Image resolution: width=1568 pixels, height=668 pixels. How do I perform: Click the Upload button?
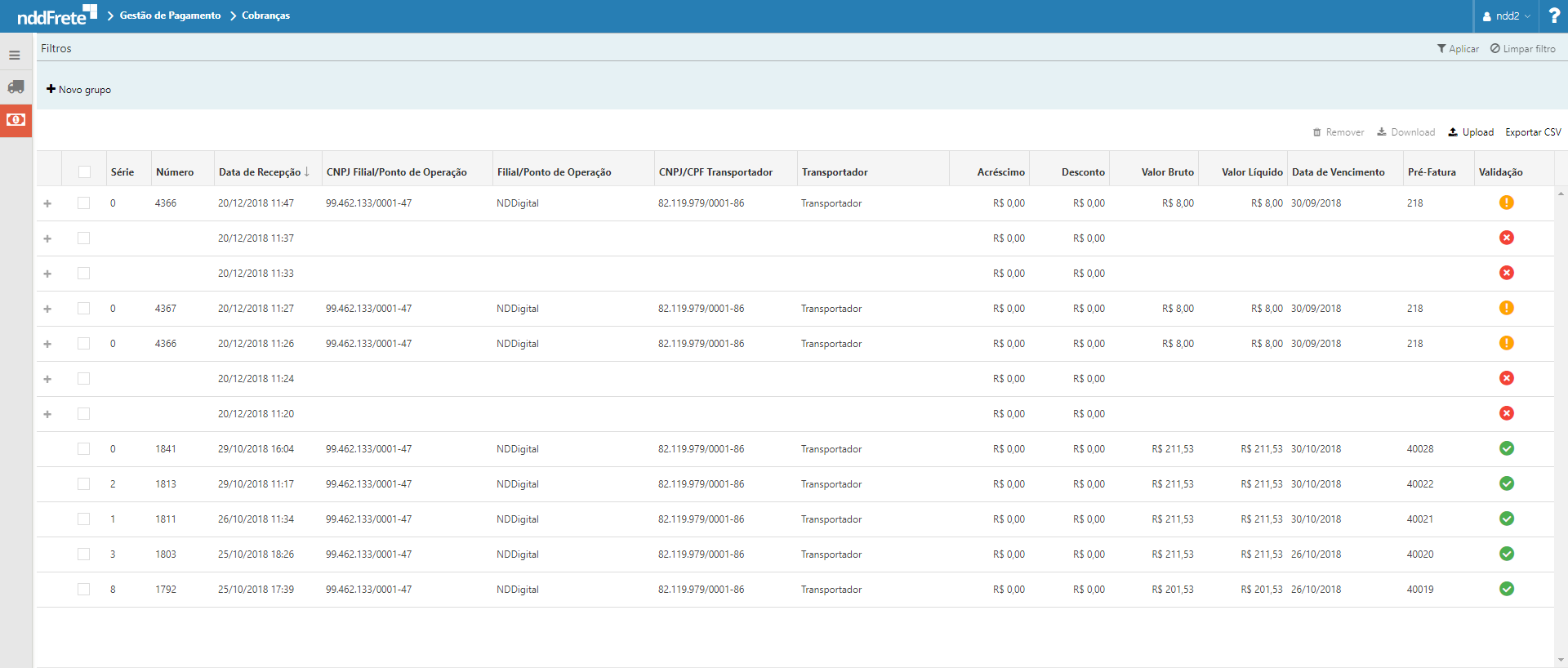tap(1471, 132)
